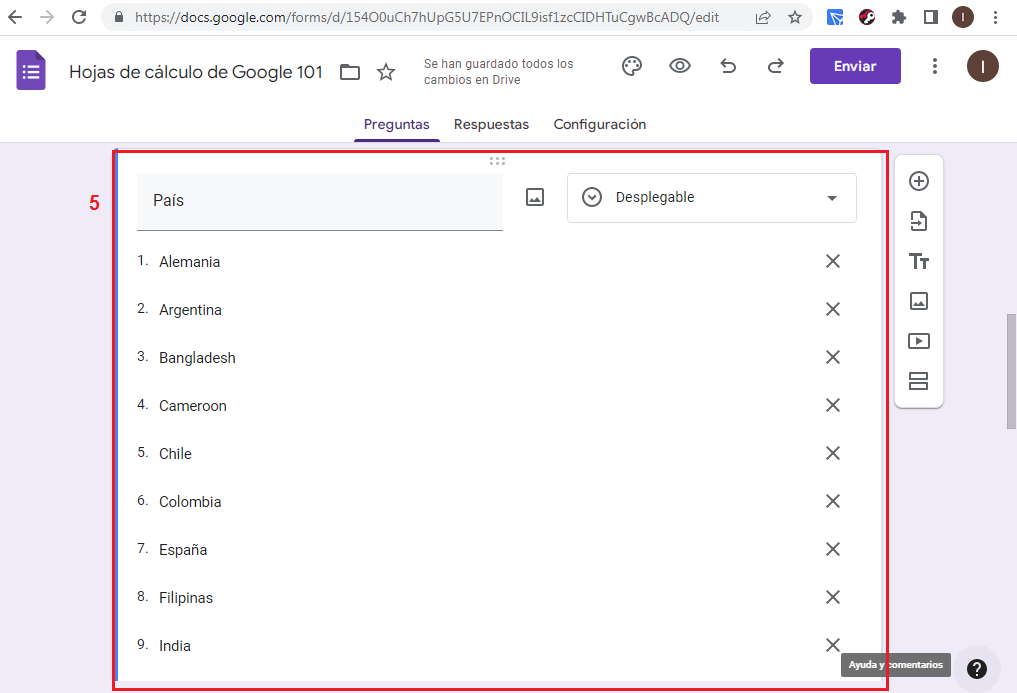Add image to the País question
This screenshot has height=693, width=1017.
point(534,197)
